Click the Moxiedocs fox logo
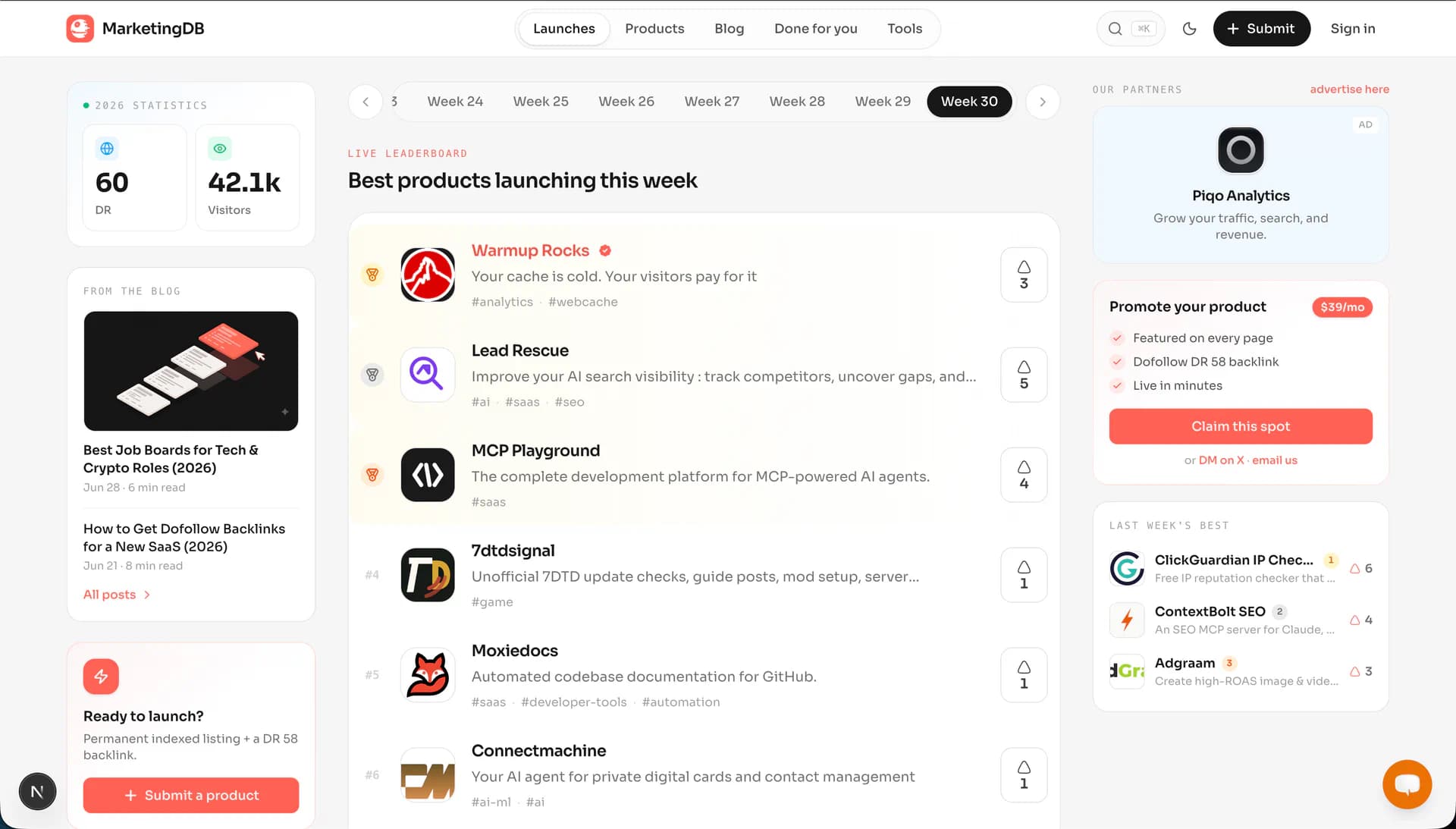The width and height of the screenshot is (1456, 829). (x=428, y=675)
